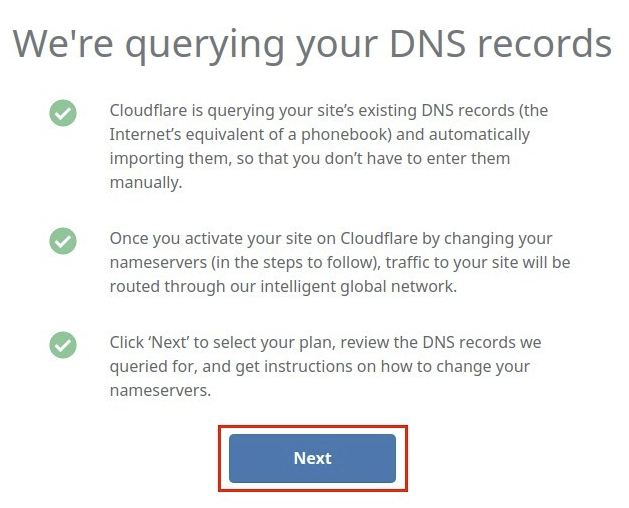Click green checkmark beside DNS querying paragraph
629x508 pixels.
click(63, 113)
